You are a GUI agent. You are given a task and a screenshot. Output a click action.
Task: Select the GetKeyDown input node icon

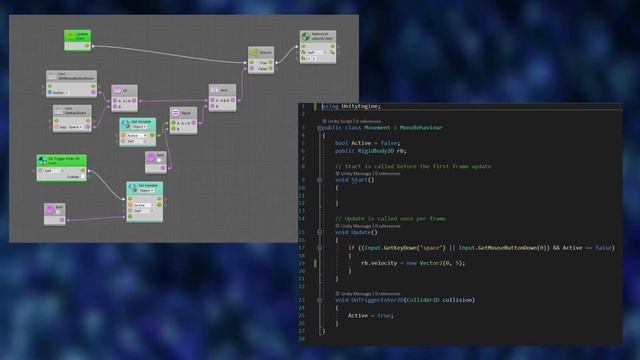(58, 111)
